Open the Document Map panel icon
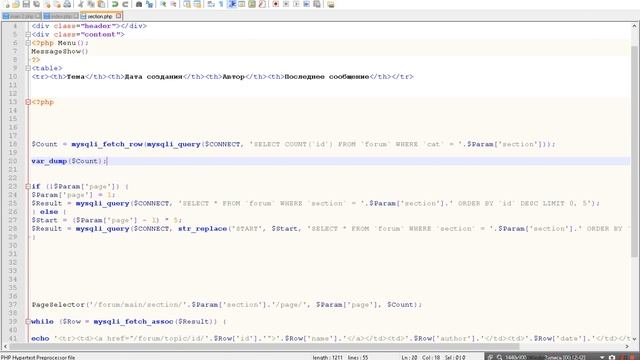Viewport: 640px width, 360px height. 252,4
